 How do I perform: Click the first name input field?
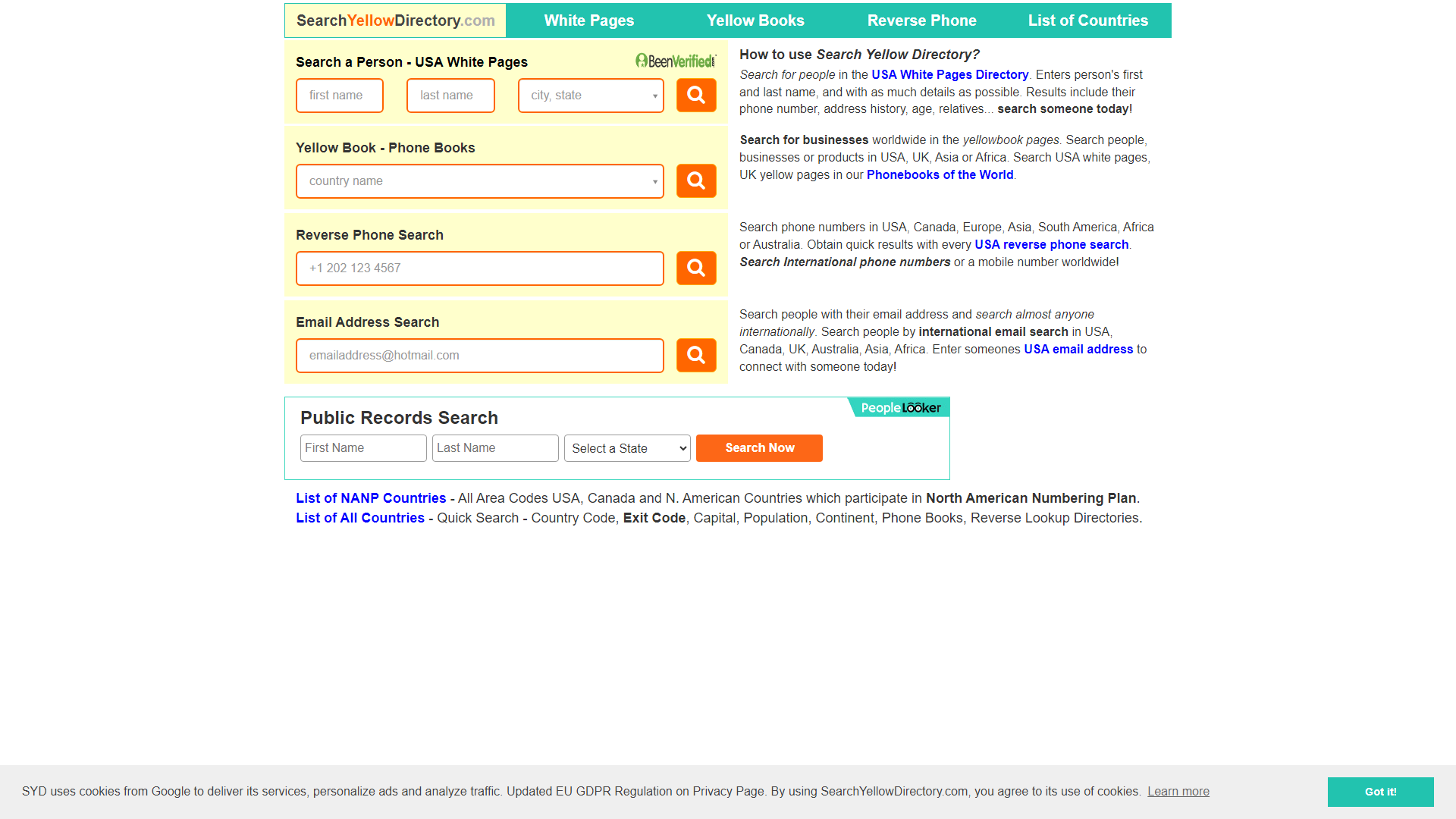pyautogui.click(x=339, y=95)
